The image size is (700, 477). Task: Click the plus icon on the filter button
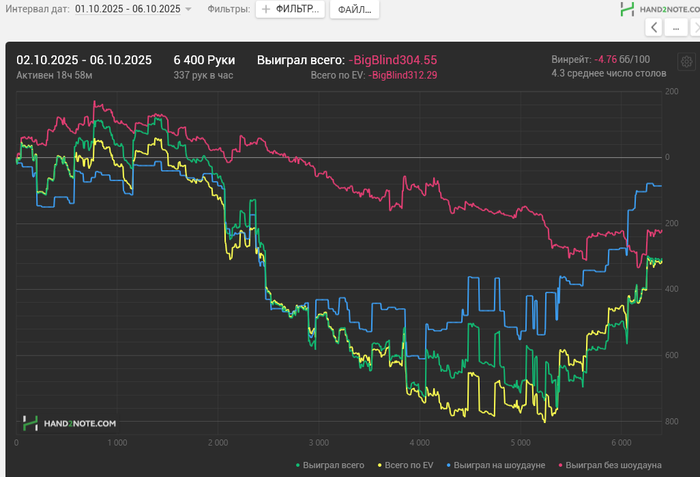(267, 9)
